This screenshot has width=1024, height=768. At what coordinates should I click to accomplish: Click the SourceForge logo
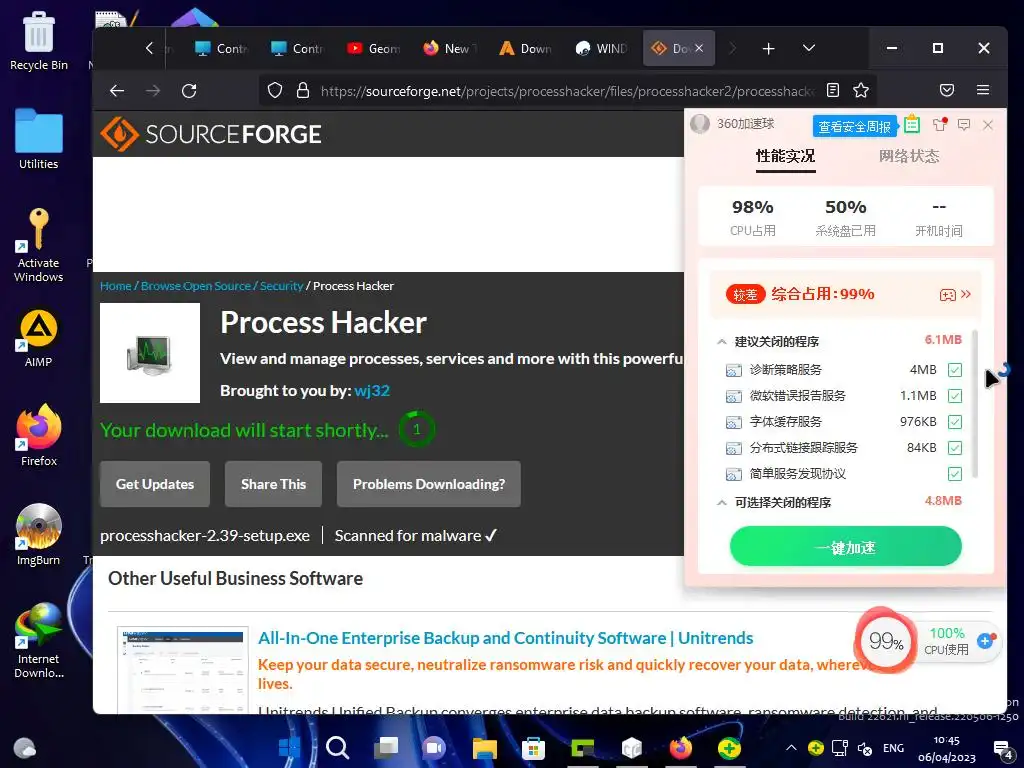[x=210, y=134]
